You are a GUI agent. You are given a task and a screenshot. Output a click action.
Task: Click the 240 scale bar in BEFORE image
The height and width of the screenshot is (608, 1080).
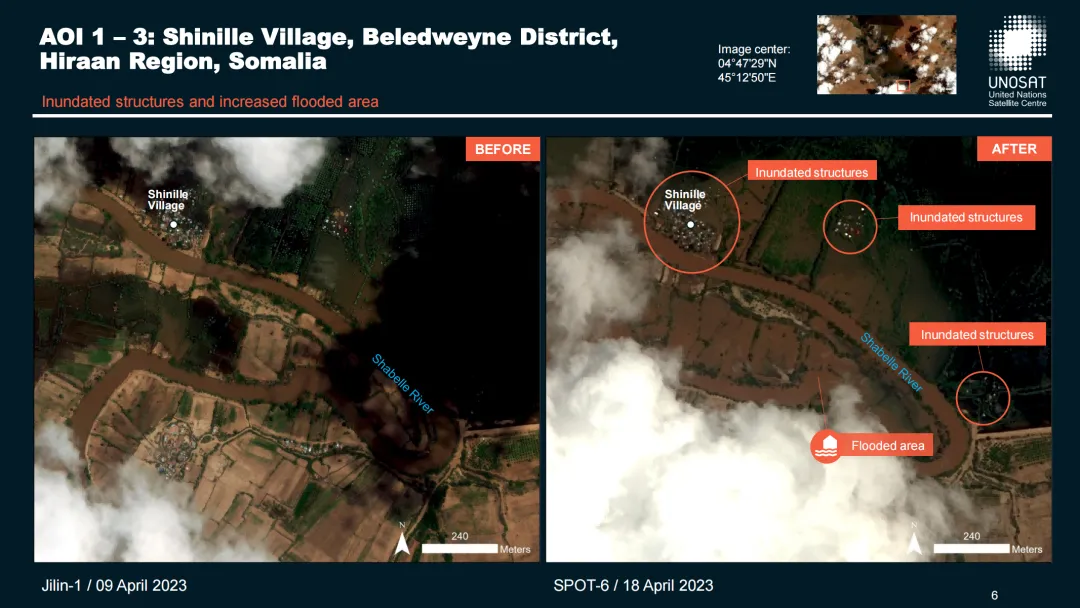[x=459, y=549]
